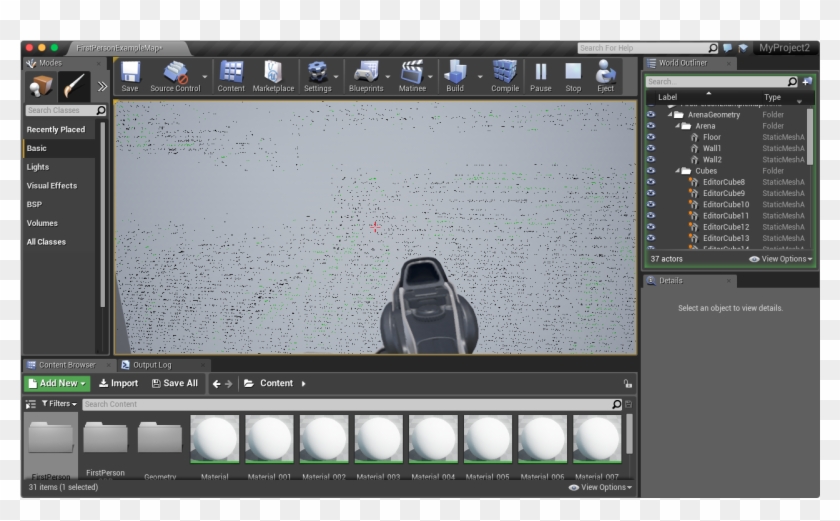Screen dimensions: 840x521
Task: Click the Source Control toolbar icon
Action: 175,76
